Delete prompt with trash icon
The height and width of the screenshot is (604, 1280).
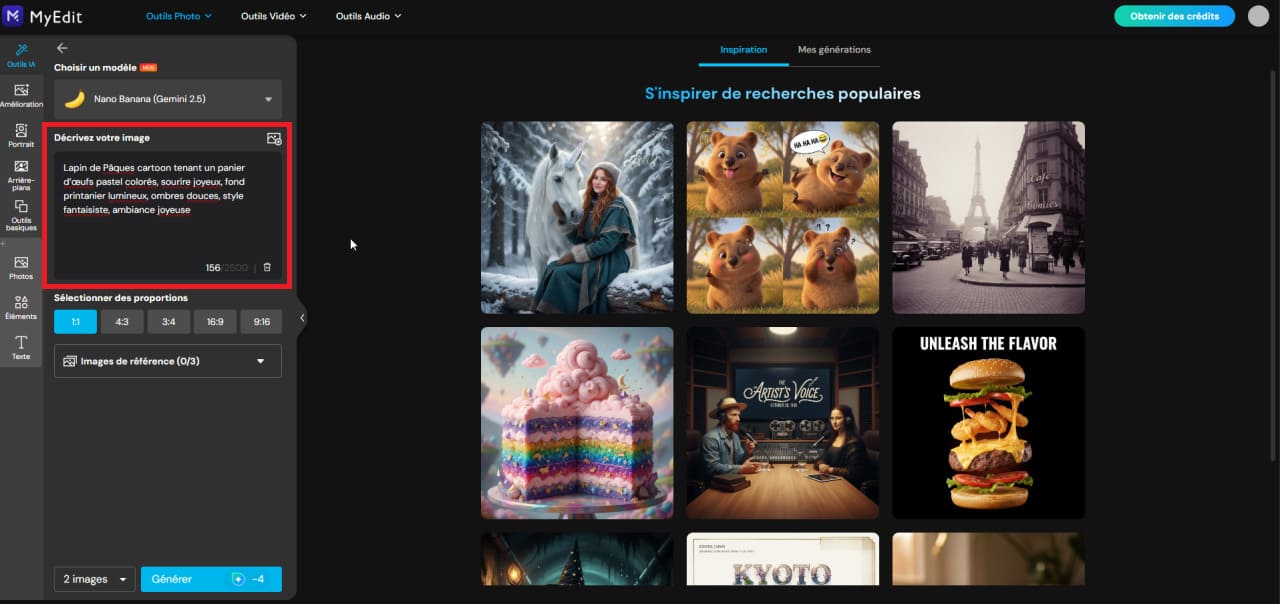click(267, 268)
